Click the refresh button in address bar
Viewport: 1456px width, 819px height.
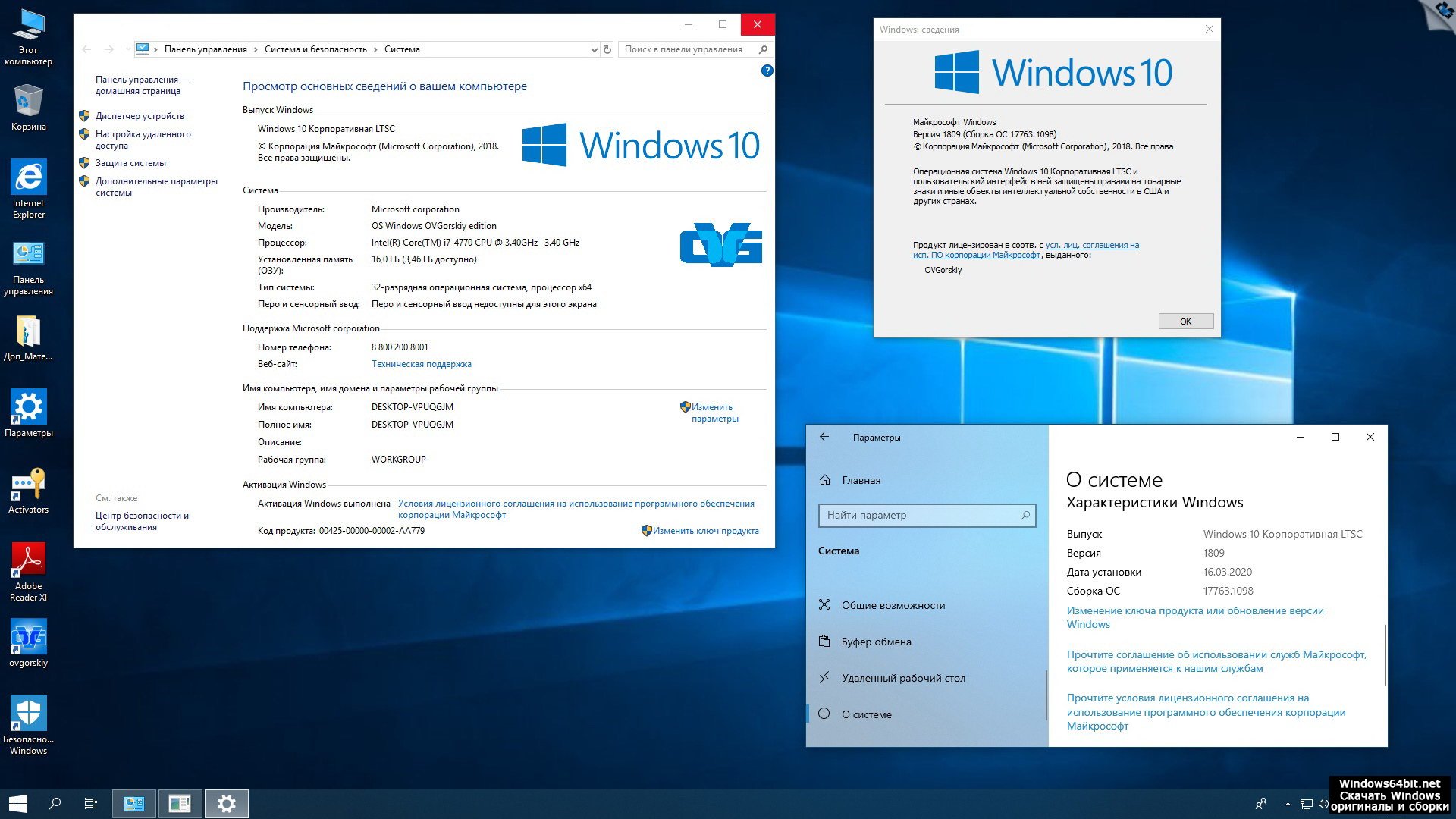(x=607, y=49)
